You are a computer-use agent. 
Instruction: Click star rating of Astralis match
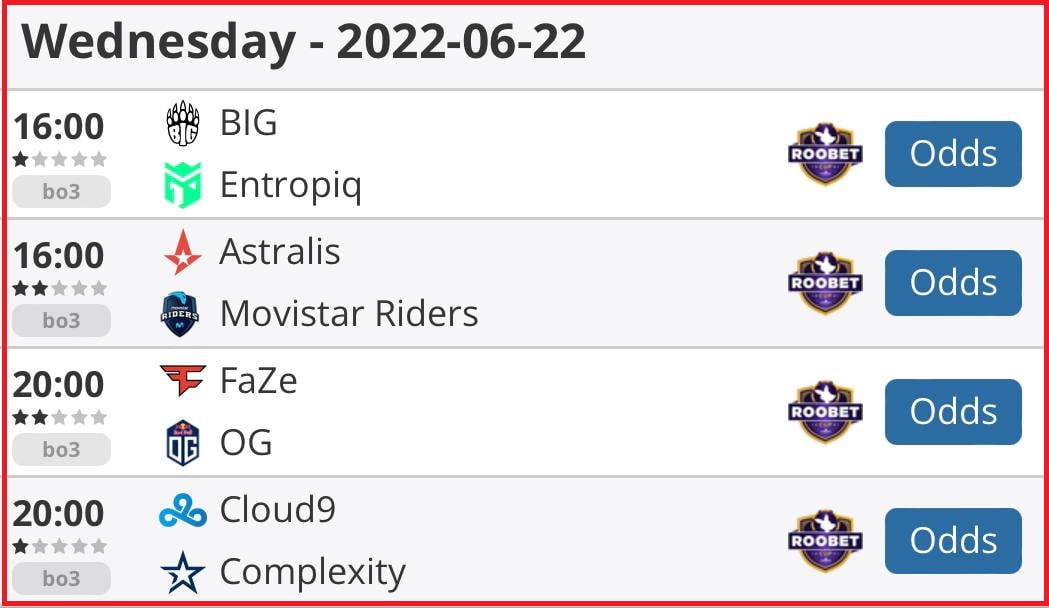point(60,288)
